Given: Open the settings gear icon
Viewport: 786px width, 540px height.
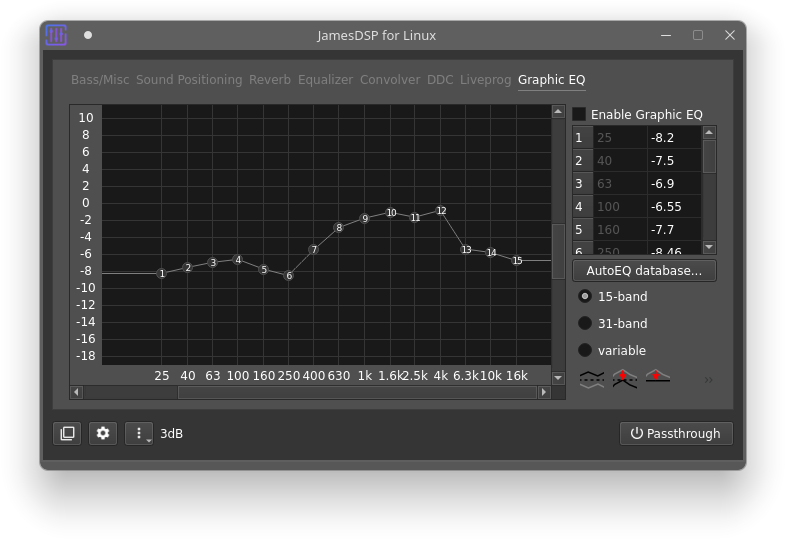Looking at the screenshot, I should 103,433.
